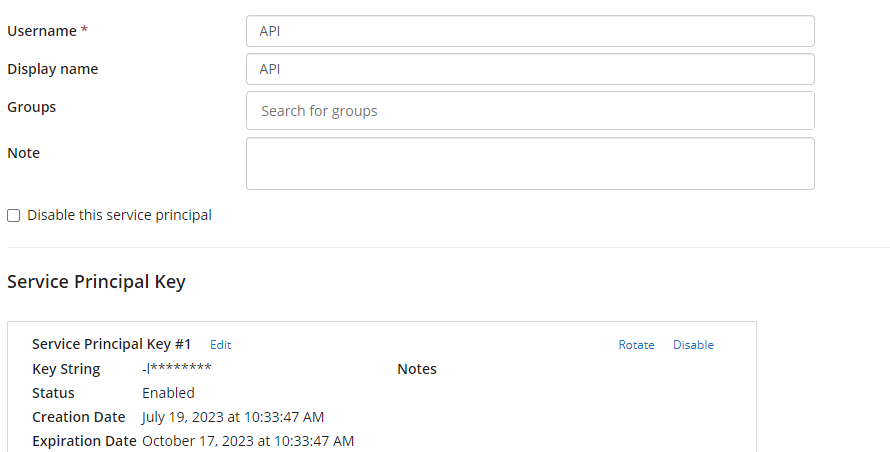Click the Search for groups field
This screenshot has height=452, width=890.
click(x=530, y=111)
